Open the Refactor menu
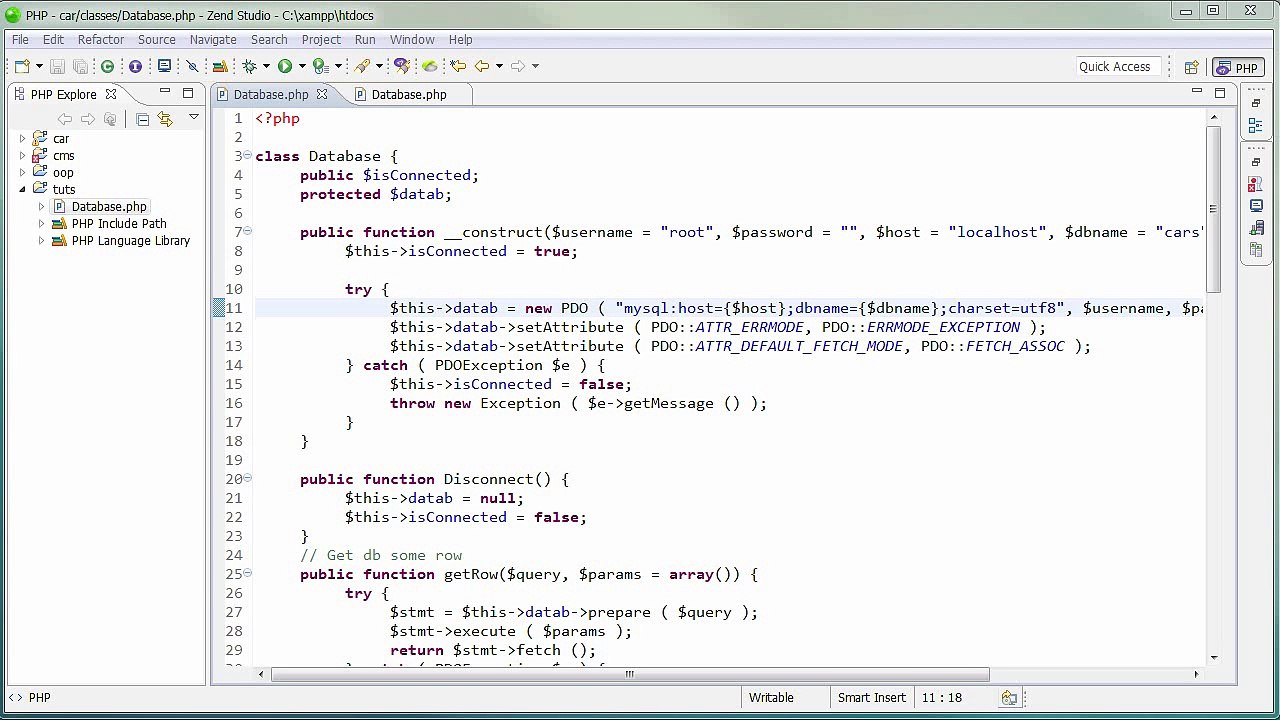 101,40
